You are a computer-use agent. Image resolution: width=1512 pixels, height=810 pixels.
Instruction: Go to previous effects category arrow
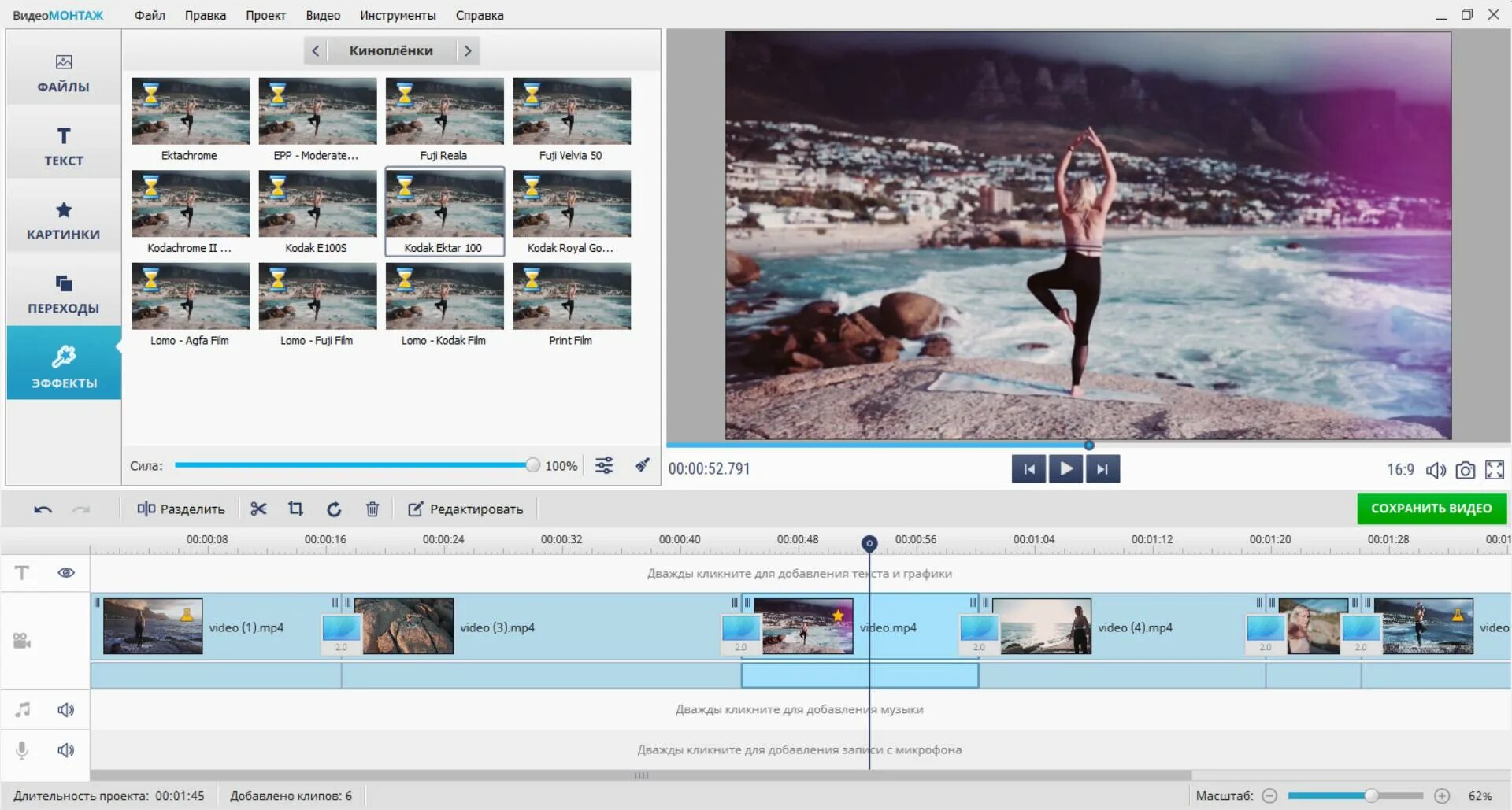coord(315,50)
